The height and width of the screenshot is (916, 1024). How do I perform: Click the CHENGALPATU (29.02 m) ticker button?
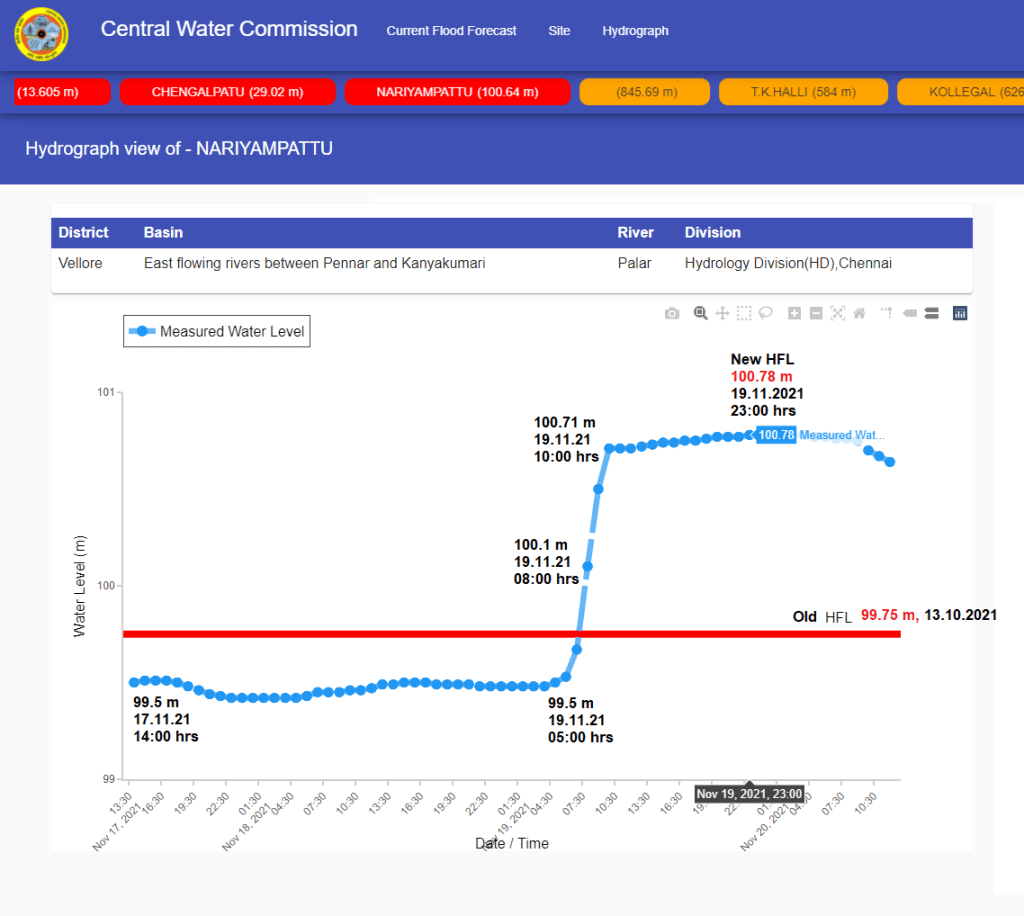coord(227,92)
